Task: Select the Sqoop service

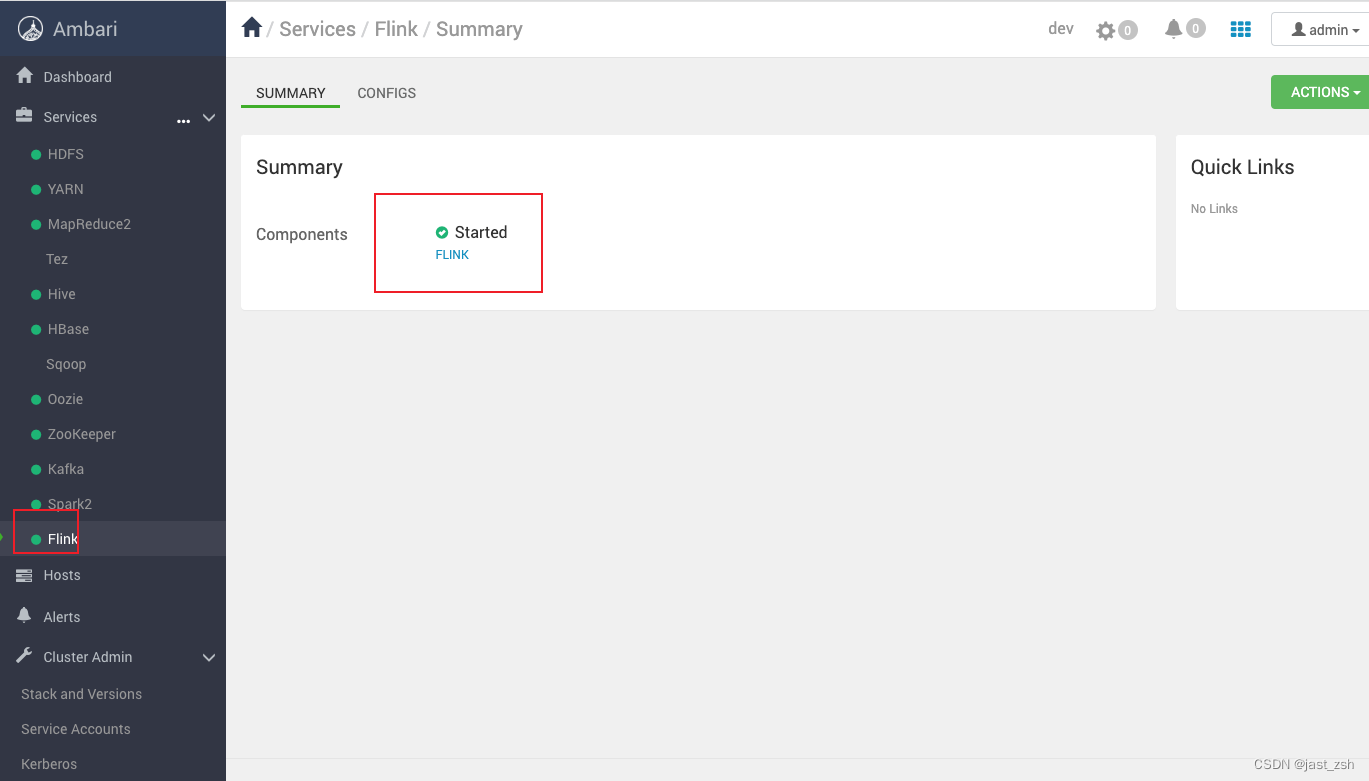Action: 66,364
